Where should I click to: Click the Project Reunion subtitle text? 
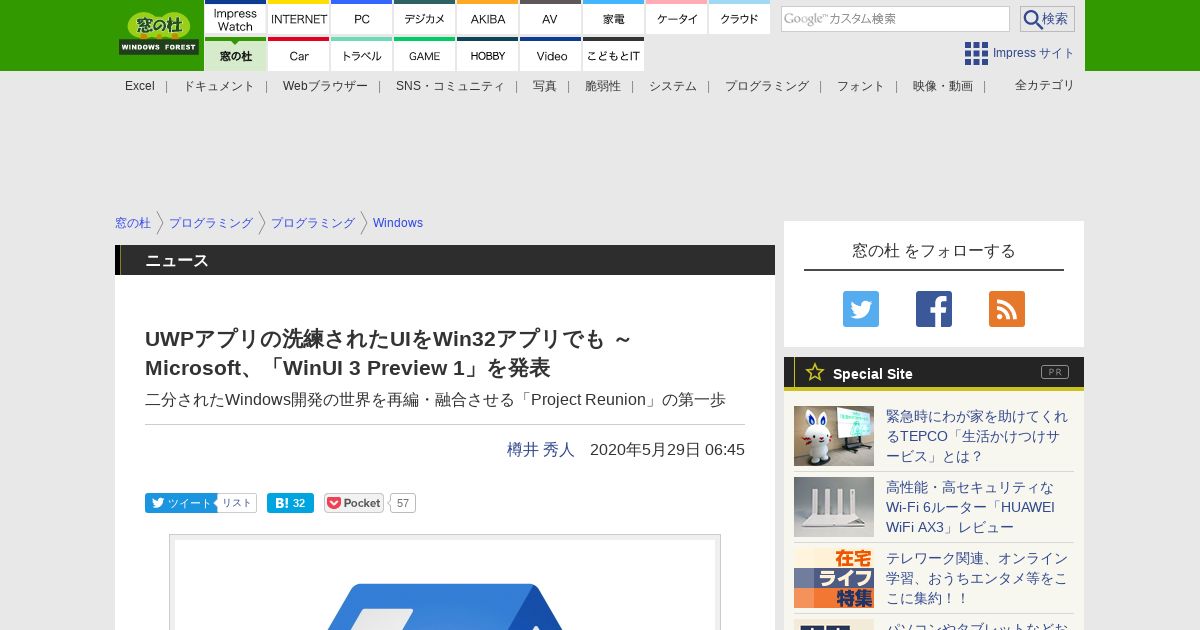[x=435, y=400]
